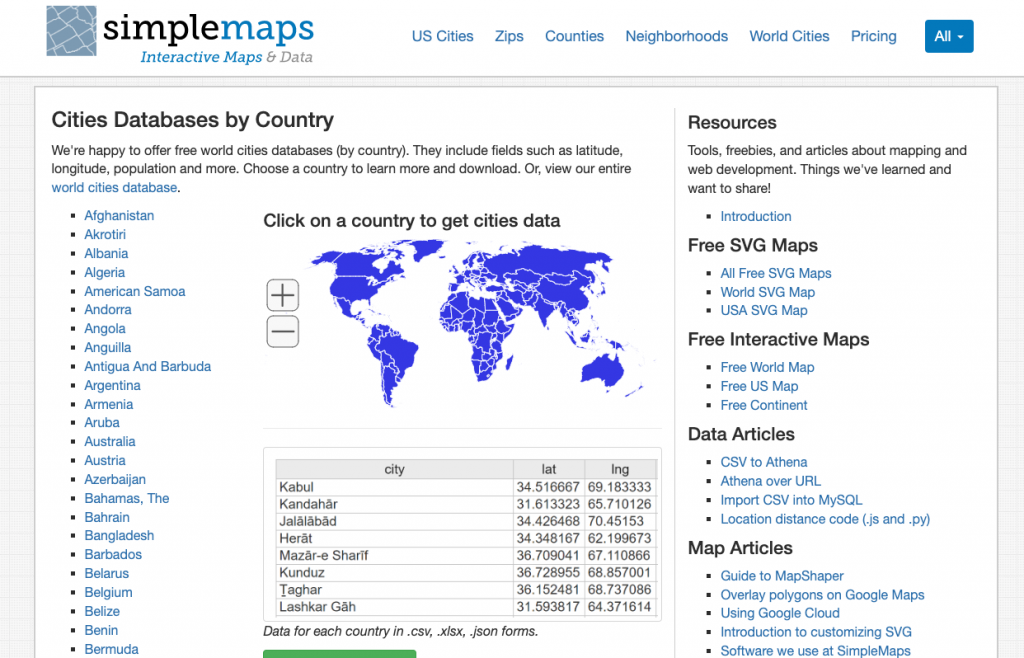Click the Kabul cell in the table
Screen dimensions: 1024x658
pyautogui.click(x=394, y=487)
